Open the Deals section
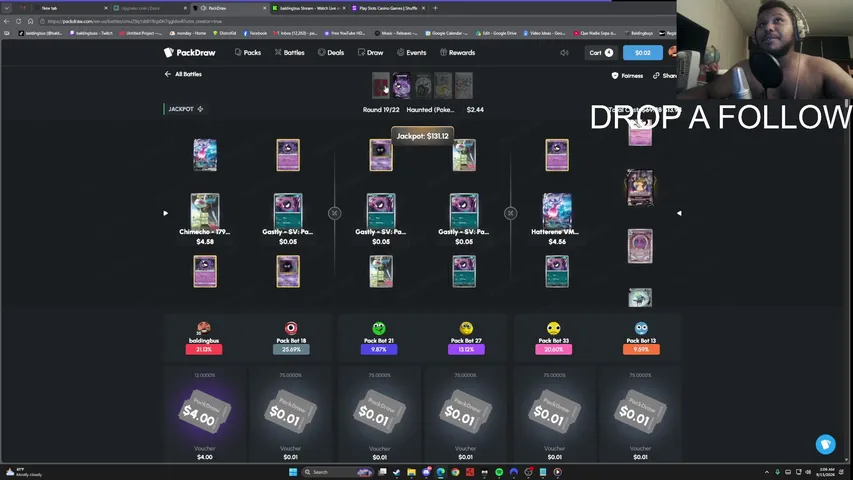Viewport: 853px width, 480px height. point(331,53)
